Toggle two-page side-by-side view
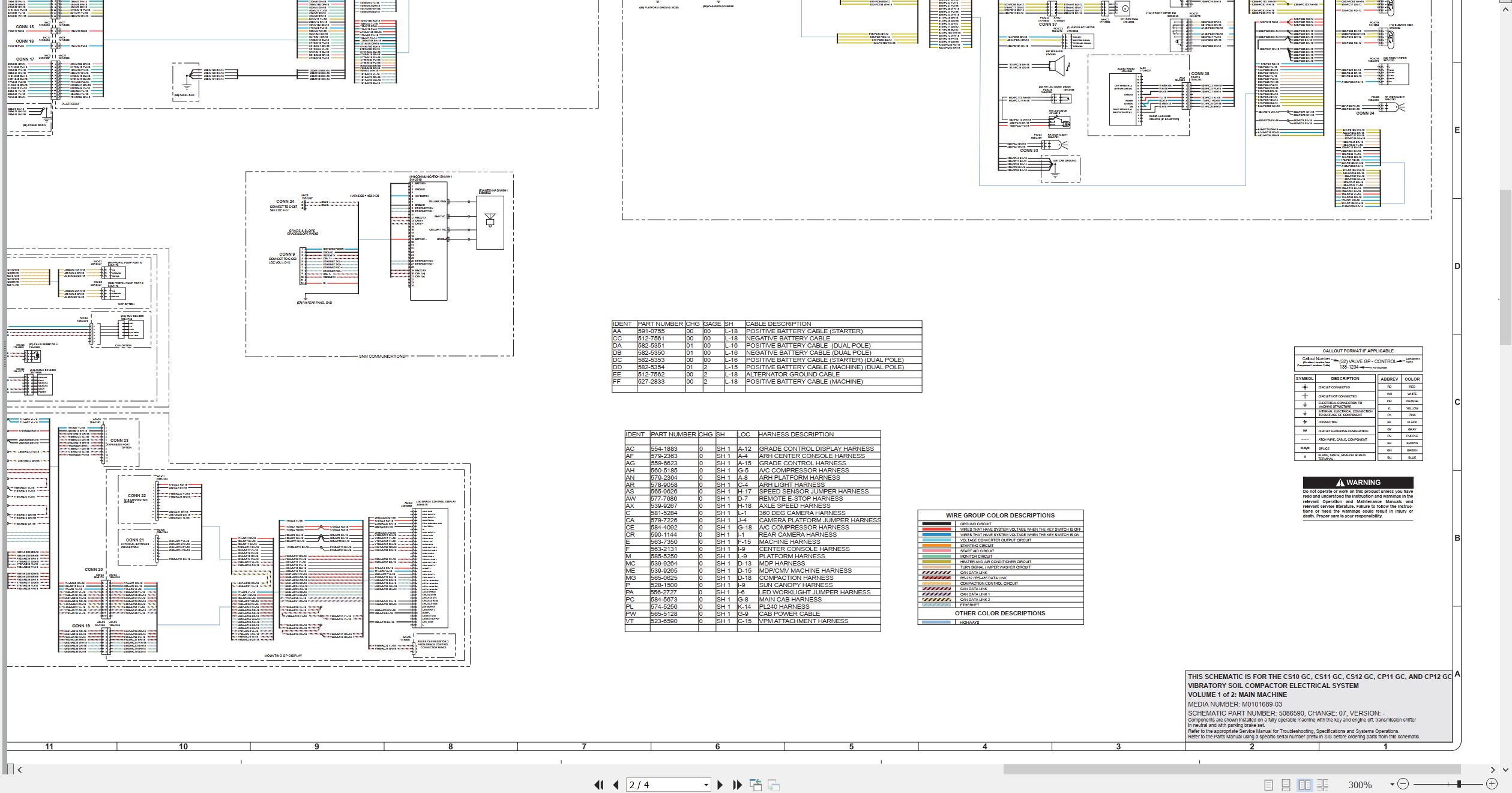Screen dimensions: 1512x793 [x=1304, y=785]
